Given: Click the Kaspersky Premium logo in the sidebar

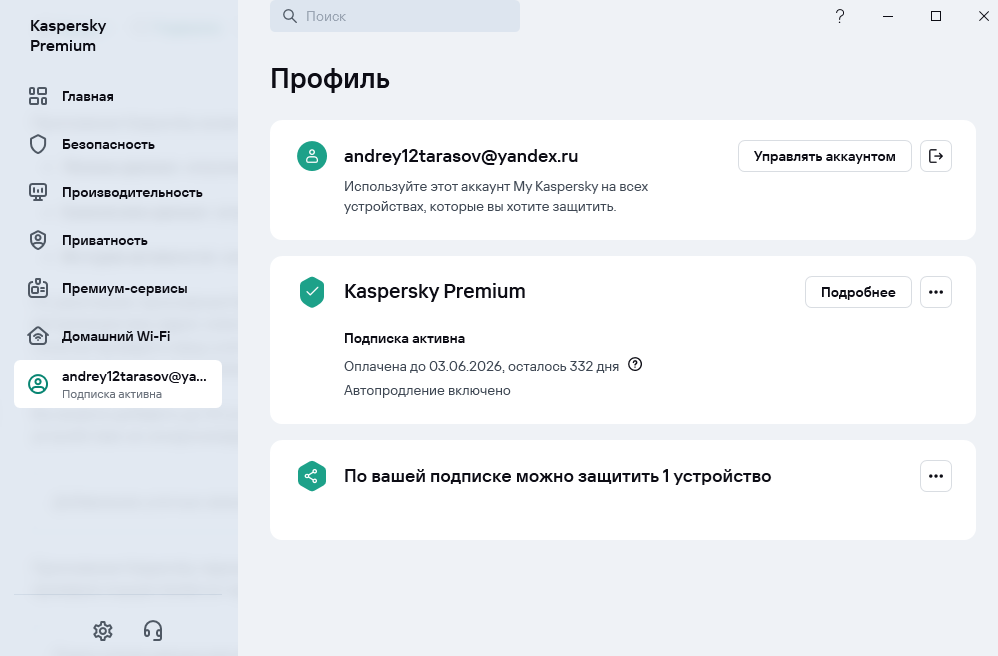Looking at the screenshot, I should pos(68,36).
